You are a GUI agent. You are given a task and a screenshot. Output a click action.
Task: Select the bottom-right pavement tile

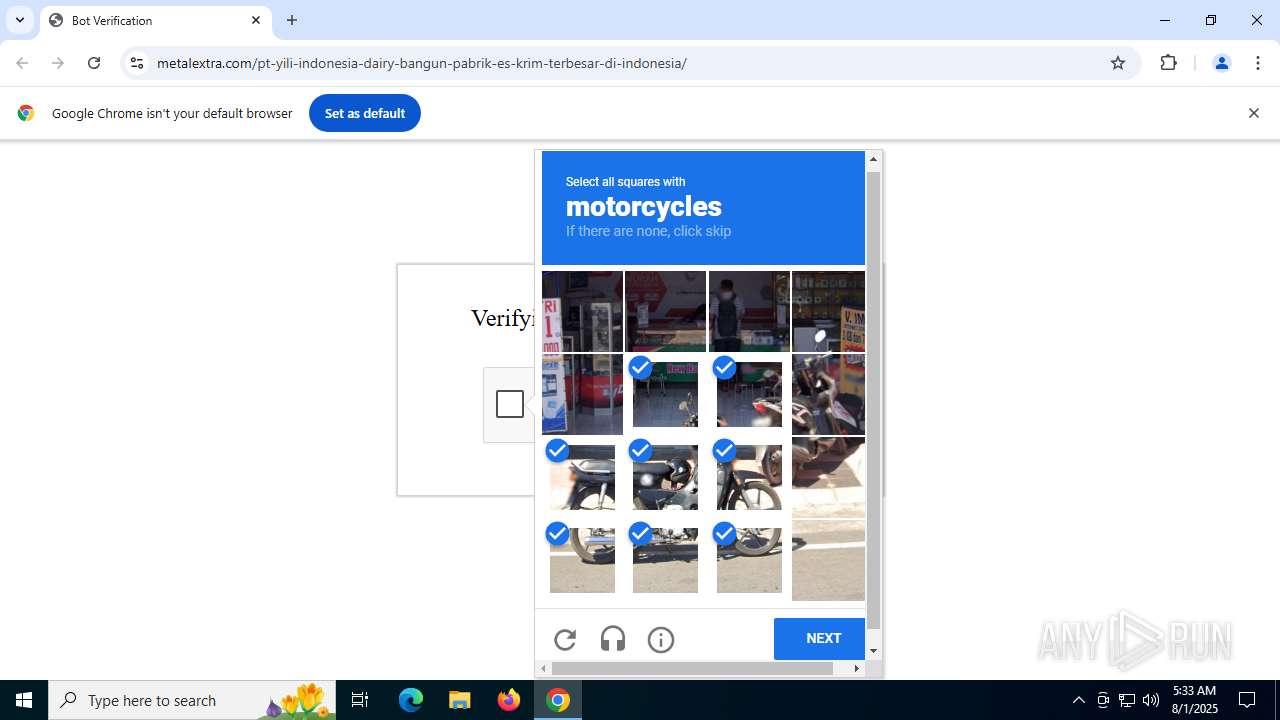point(828,560)
